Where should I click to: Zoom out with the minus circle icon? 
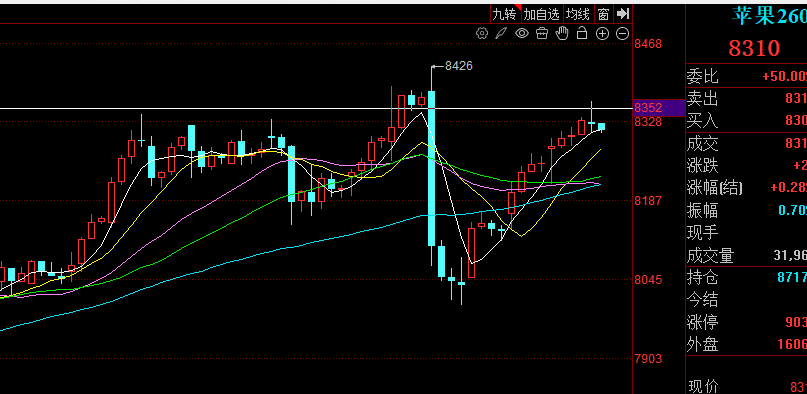pyautogui.click(x=622, y=33)
